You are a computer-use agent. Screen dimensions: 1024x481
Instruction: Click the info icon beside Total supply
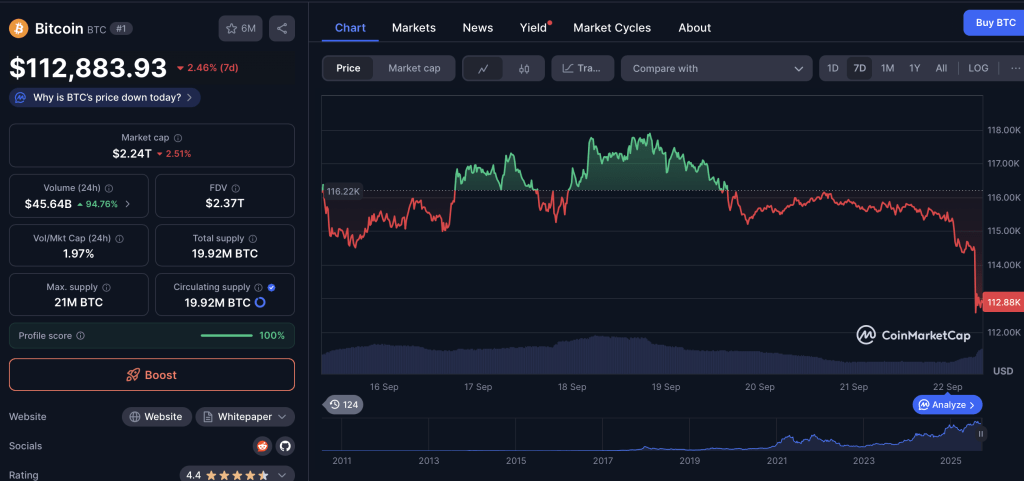click(253, 239)
